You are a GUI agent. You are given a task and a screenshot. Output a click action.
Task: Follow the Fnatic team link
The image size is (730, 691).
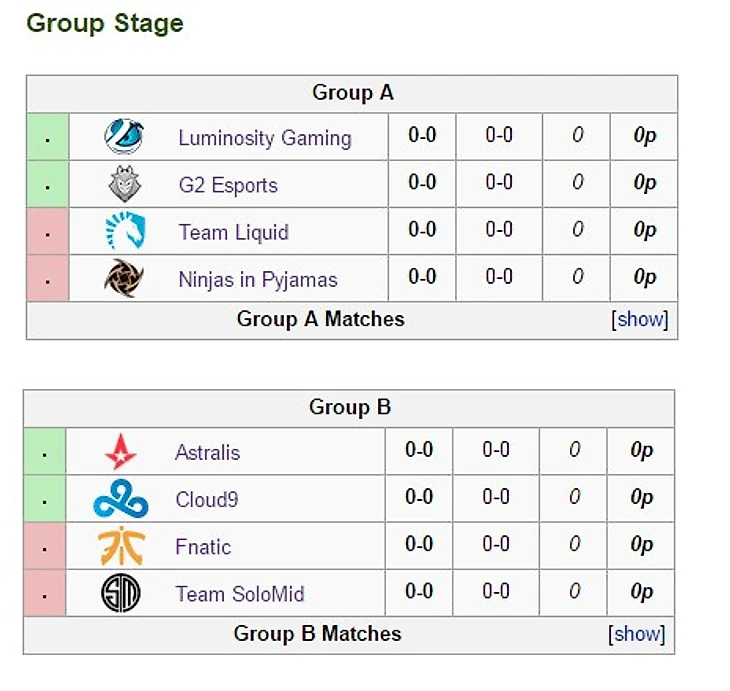[x=203, y=547]
